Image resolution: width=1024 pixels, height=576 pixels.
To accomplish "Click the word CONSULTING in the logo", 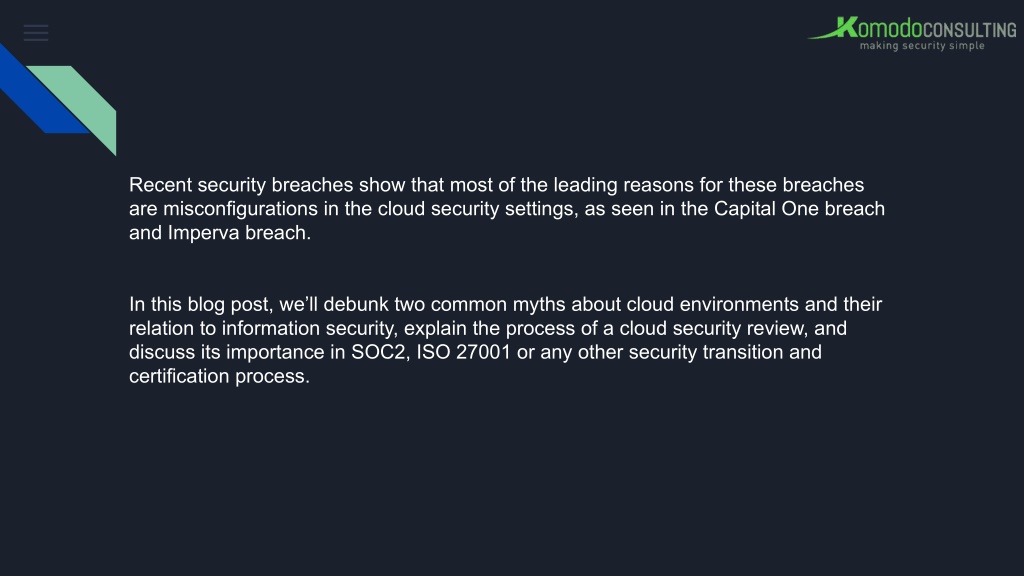I will click(x=970, y=30).
